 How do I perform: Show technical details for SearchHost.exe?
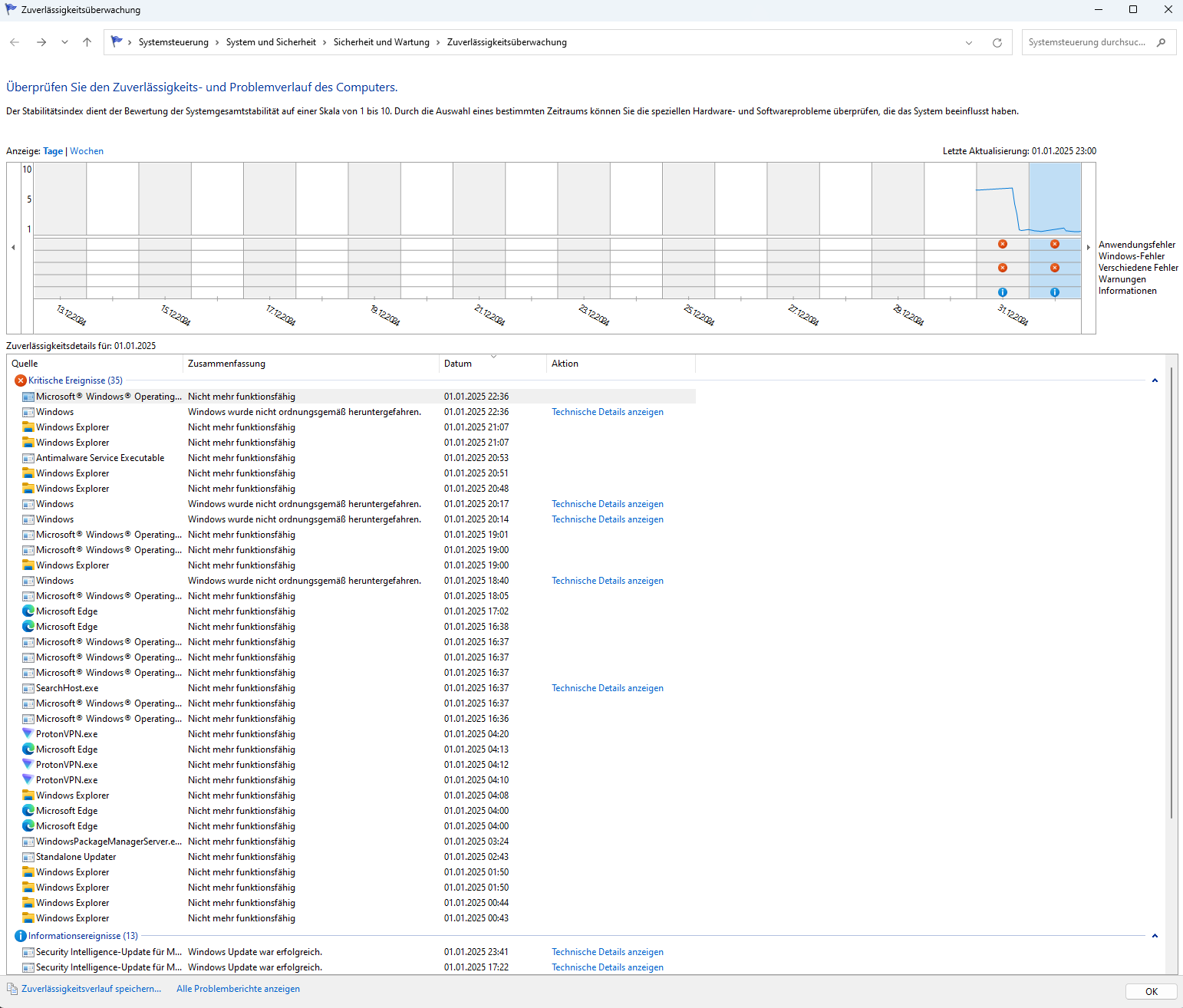point(608,688)
